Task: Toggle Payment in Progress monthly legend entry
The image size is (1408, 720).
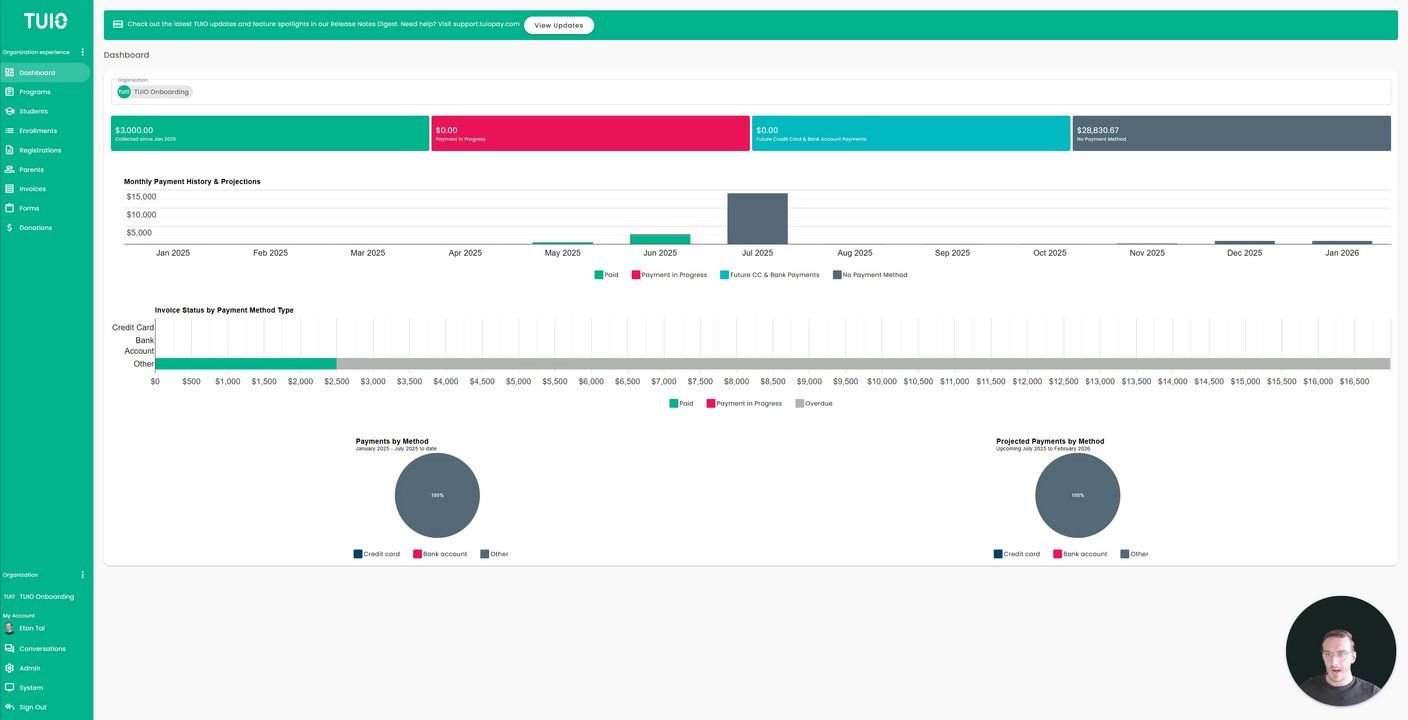Action: pos(669,275)
